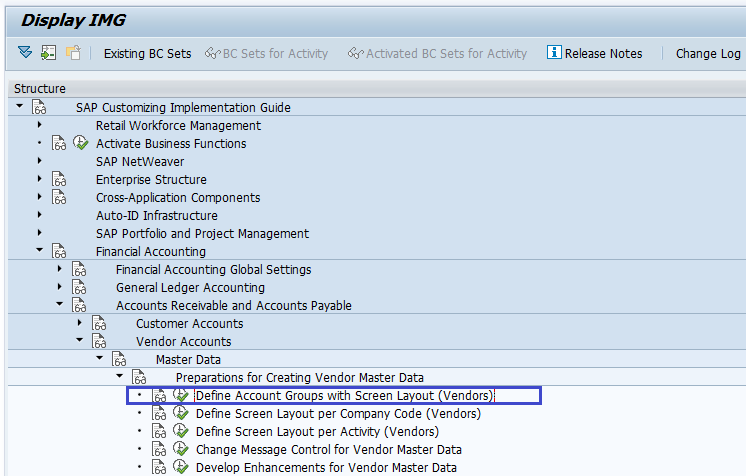
Task: Select 'Define Account Groups with Screen Layout (Vendors)' text
Action: point(345,396)
